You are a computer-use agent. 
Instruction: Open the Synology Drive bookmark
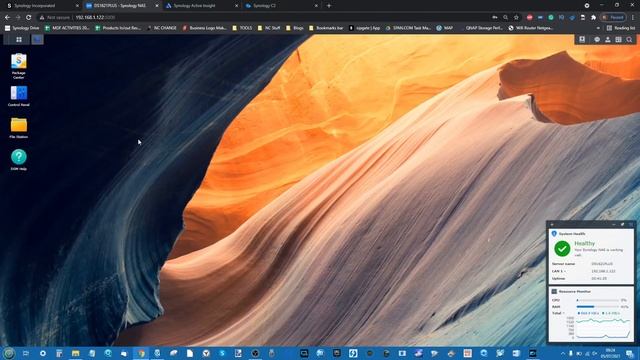(x=22, y=28)
